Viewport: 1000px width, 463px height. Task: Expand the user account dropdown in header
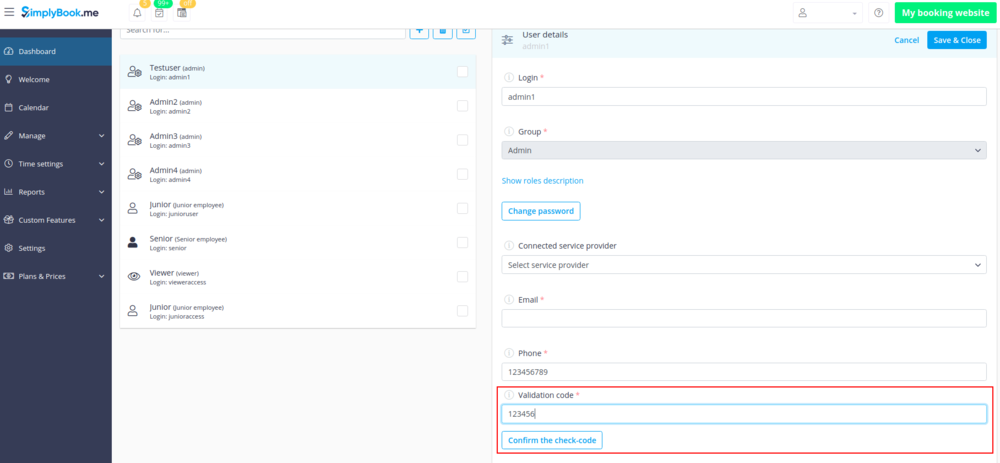827,13
